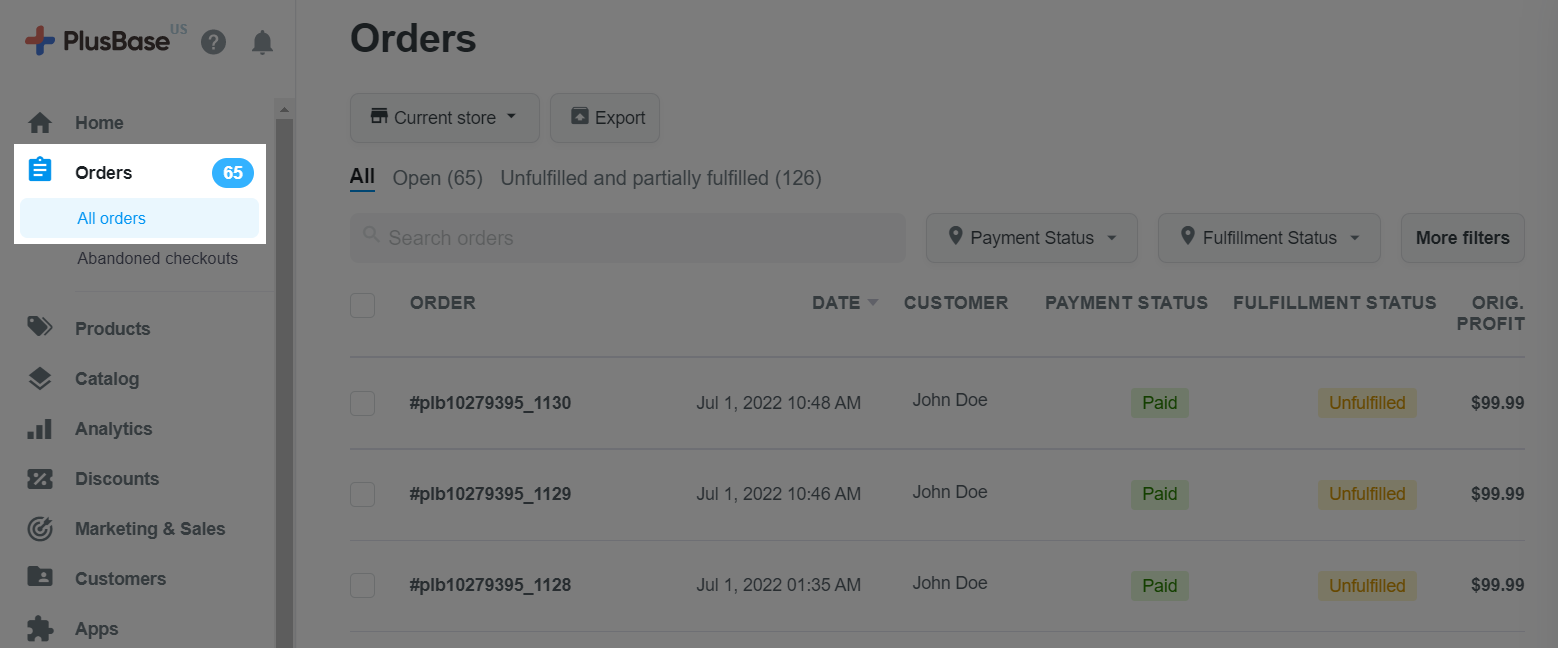Click the Apps puzzle piece icon
The height and width of the screenshot is (648, 1558).
coord(39,629)
